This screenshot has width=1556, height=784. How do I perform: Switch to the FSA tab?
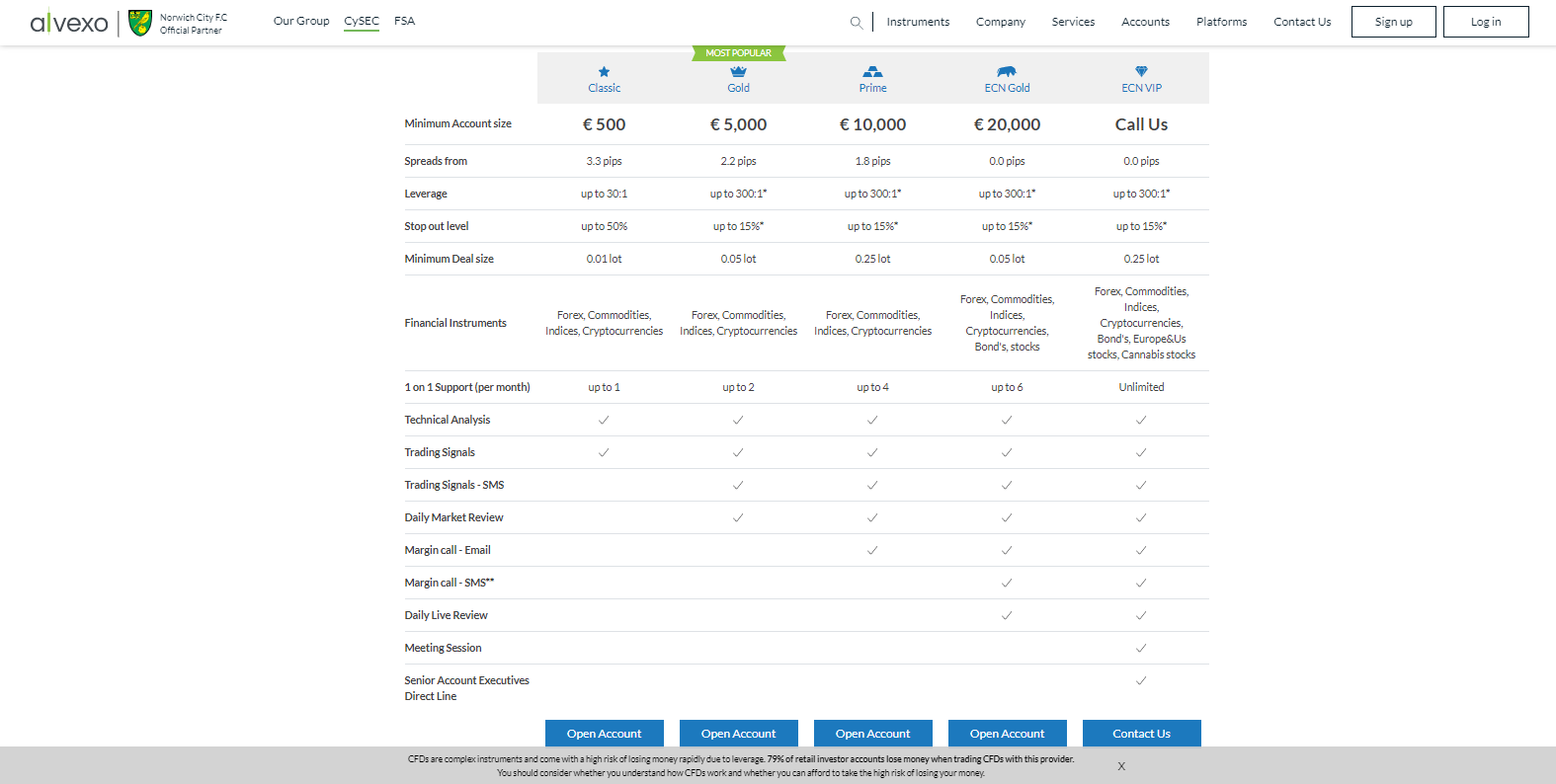click(404, 21)
